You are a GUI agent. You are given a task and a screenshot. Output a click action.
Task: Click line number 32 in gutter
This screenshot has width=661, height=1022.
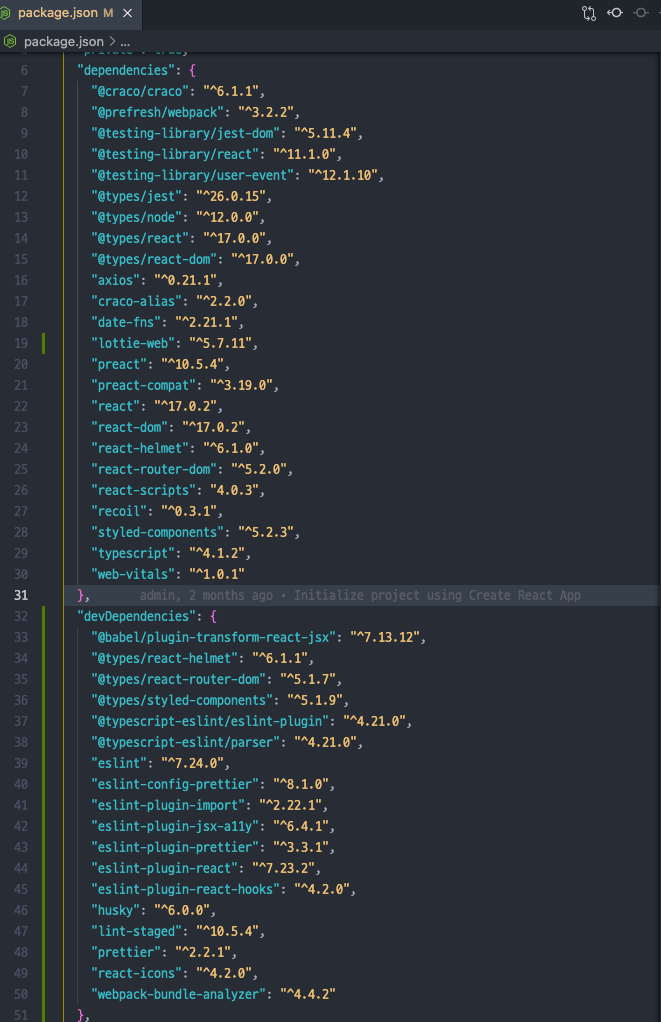point(21,616)
